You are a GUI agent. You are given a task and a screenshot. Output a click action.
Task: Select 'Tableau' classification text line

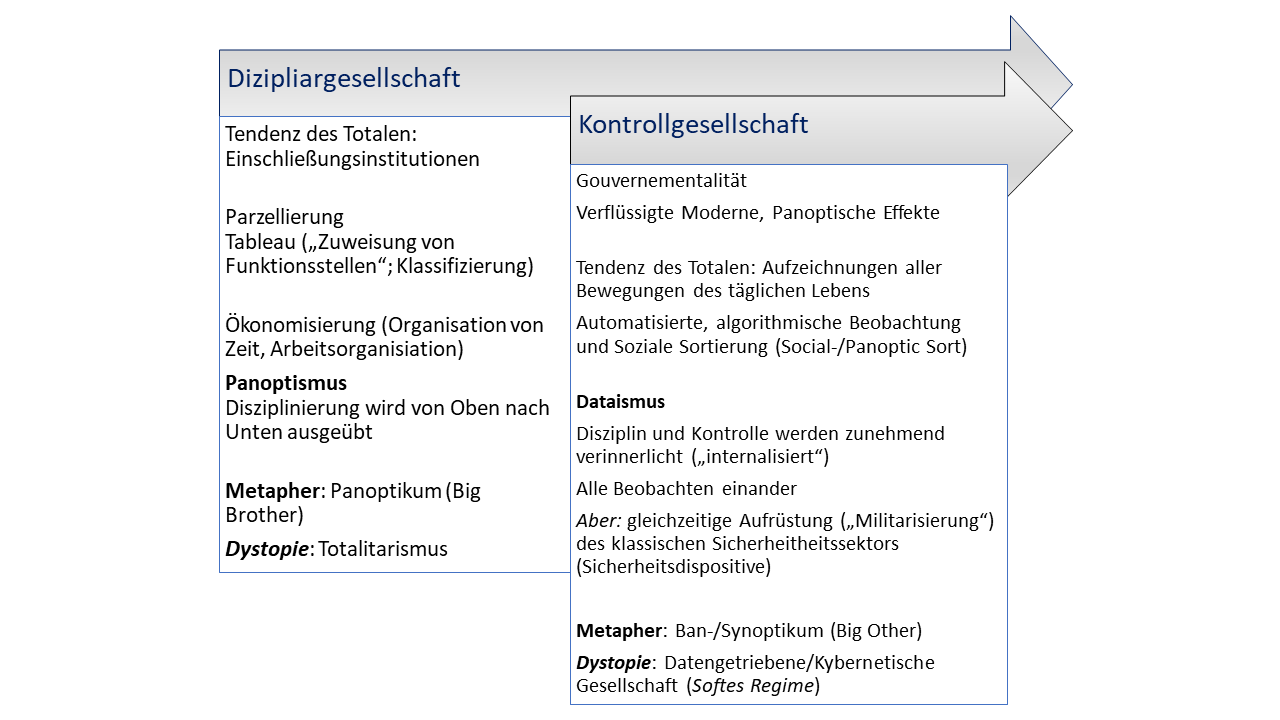coord(340,242)
